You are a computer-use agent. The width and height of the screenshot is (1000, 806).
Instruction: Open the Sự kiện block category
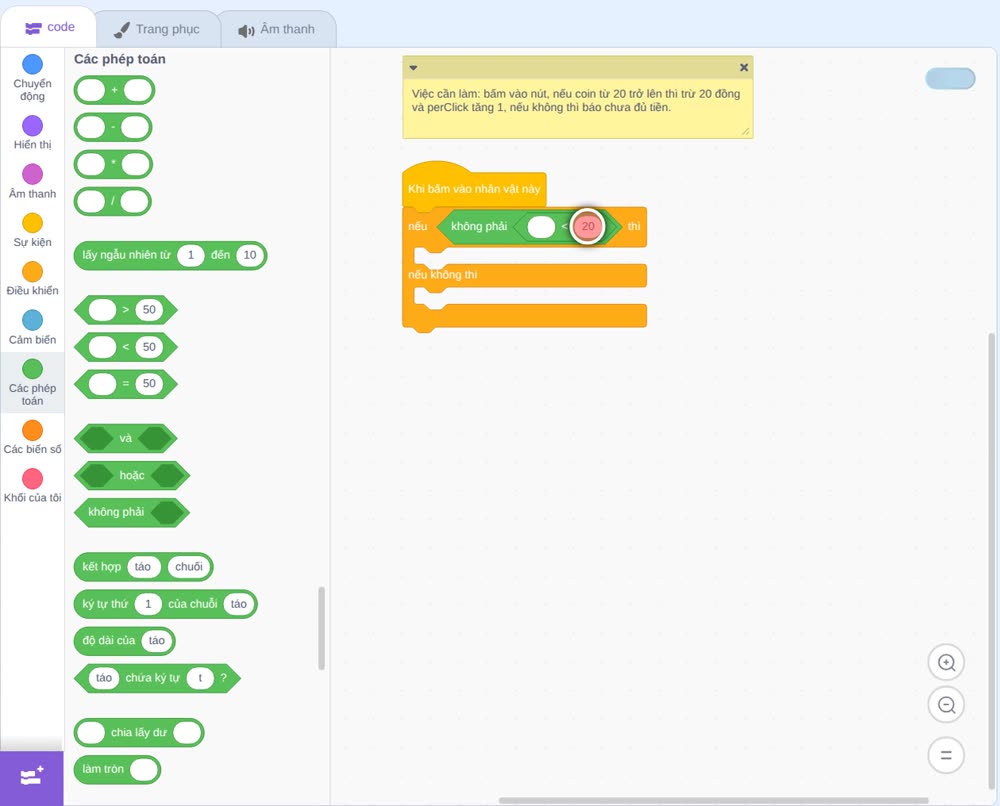click(33, 230)
